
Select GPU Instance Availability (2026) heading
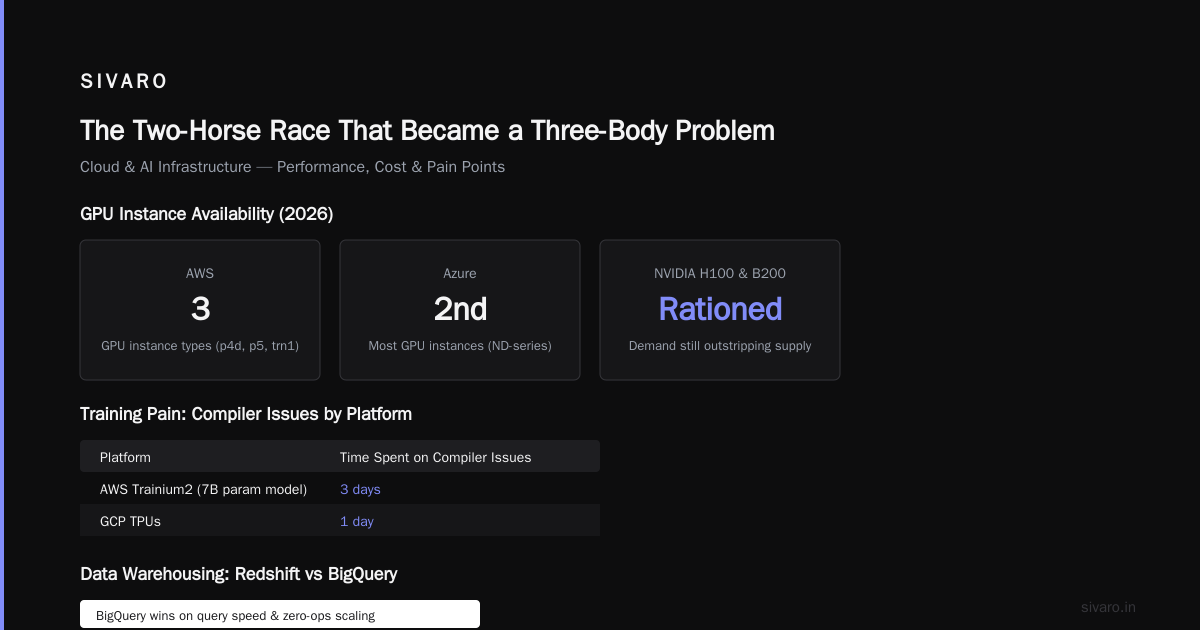click(206, 214)
